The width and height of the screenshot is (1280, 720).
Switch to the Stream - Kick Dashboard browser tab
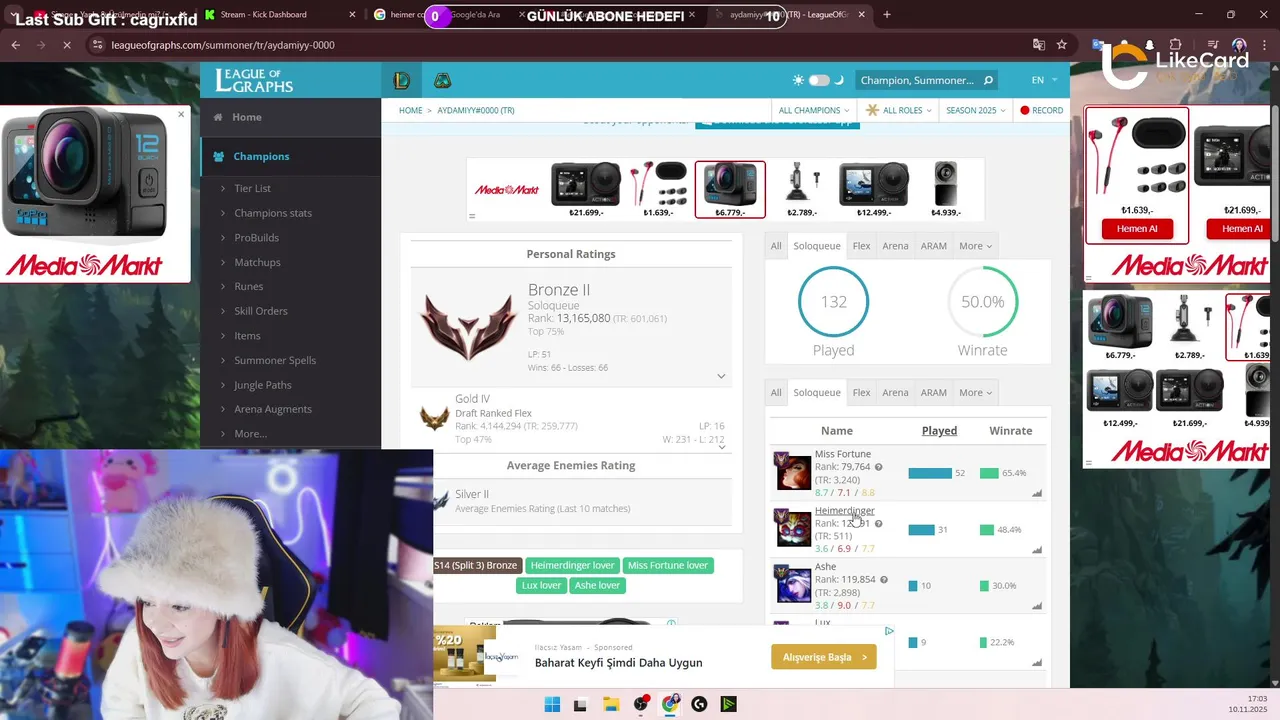pyautogui.click(x=280, y=15)
